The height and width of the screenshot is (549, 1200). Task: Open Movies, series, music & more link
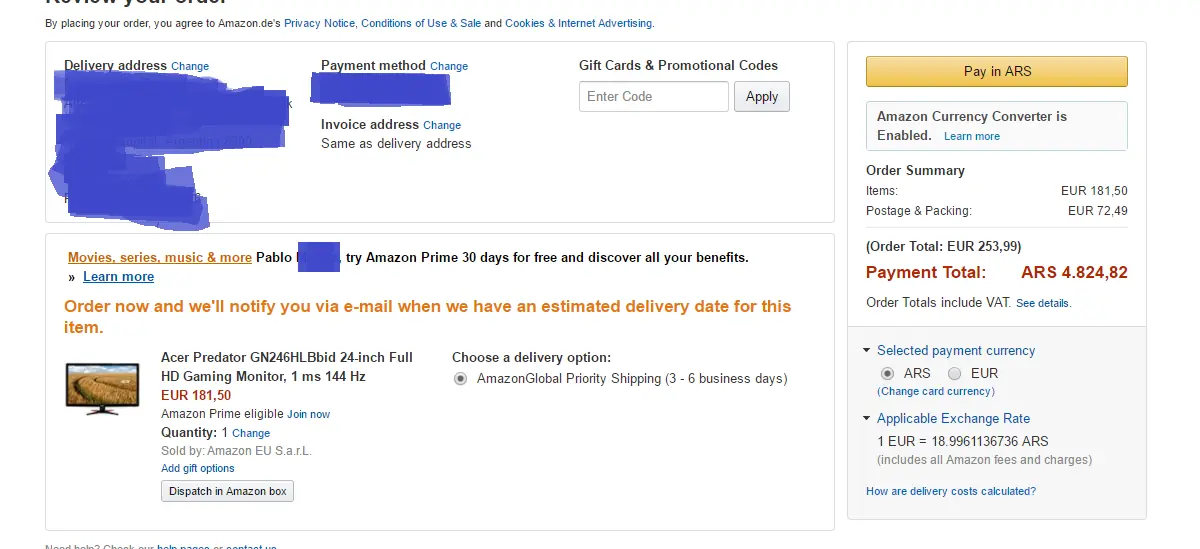click(x=160, y=258)
